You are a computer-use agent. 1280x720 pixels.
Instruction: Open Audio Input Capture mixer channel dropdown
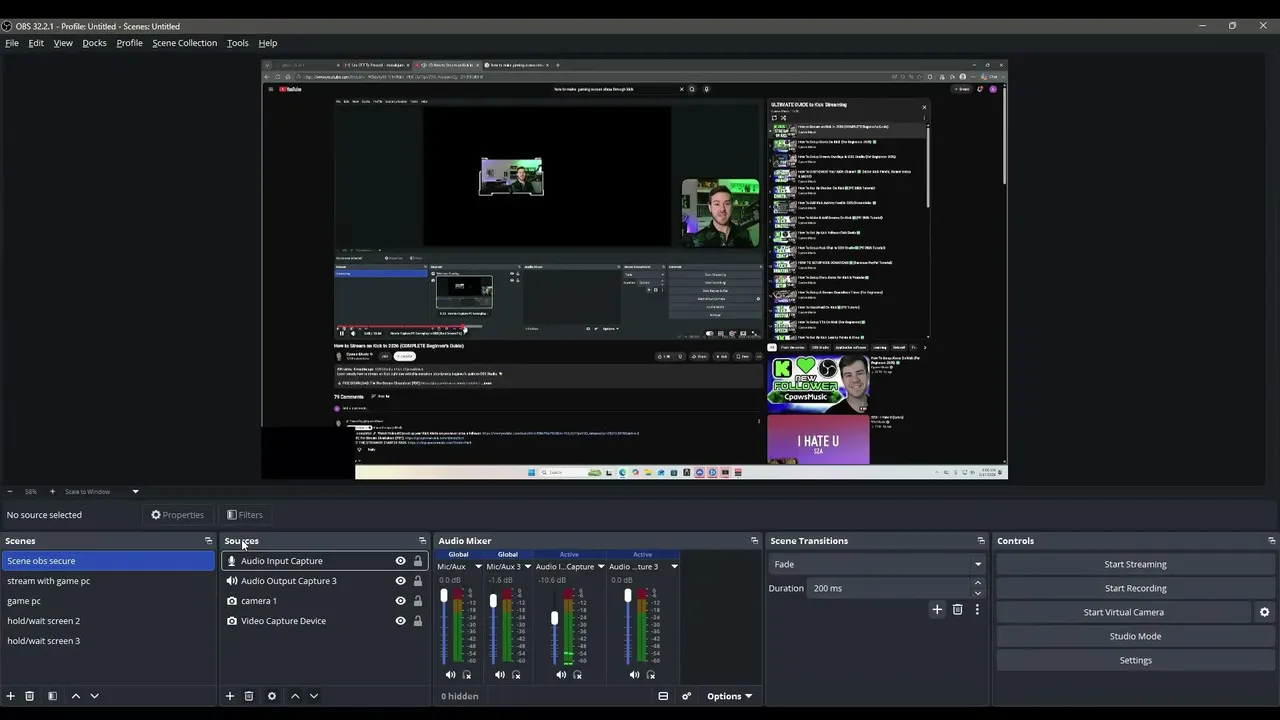601,567
